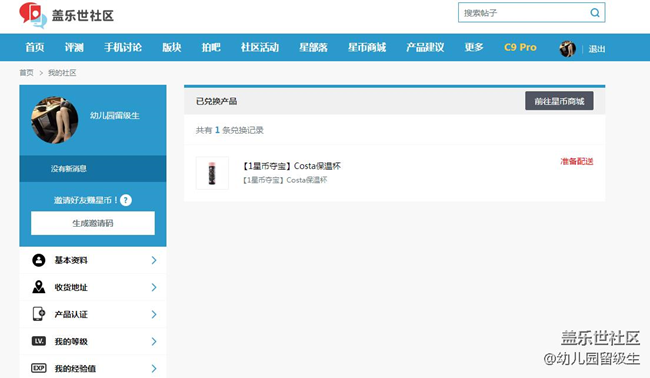The width and height of the screenshot is (650, 378).
Task: Open the 我的等级 menu entry
Action: tap(93, 341)
